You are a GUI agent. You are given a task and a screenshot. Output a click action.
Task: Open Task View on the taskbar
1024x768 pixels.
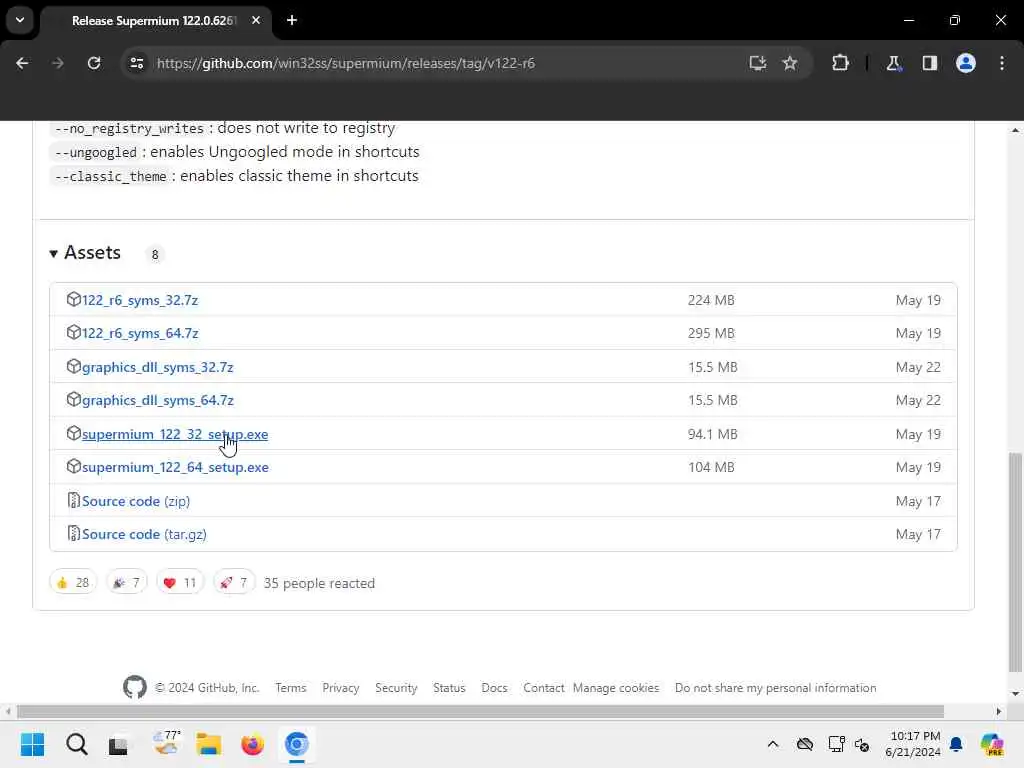[x=119, y=744]
